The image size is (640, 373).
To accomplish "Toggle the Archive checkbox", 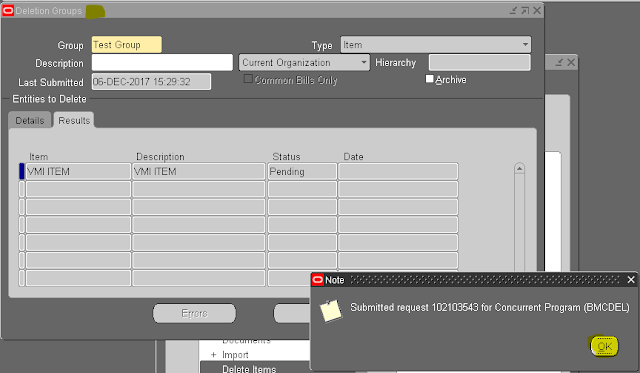I will [429, 79].
